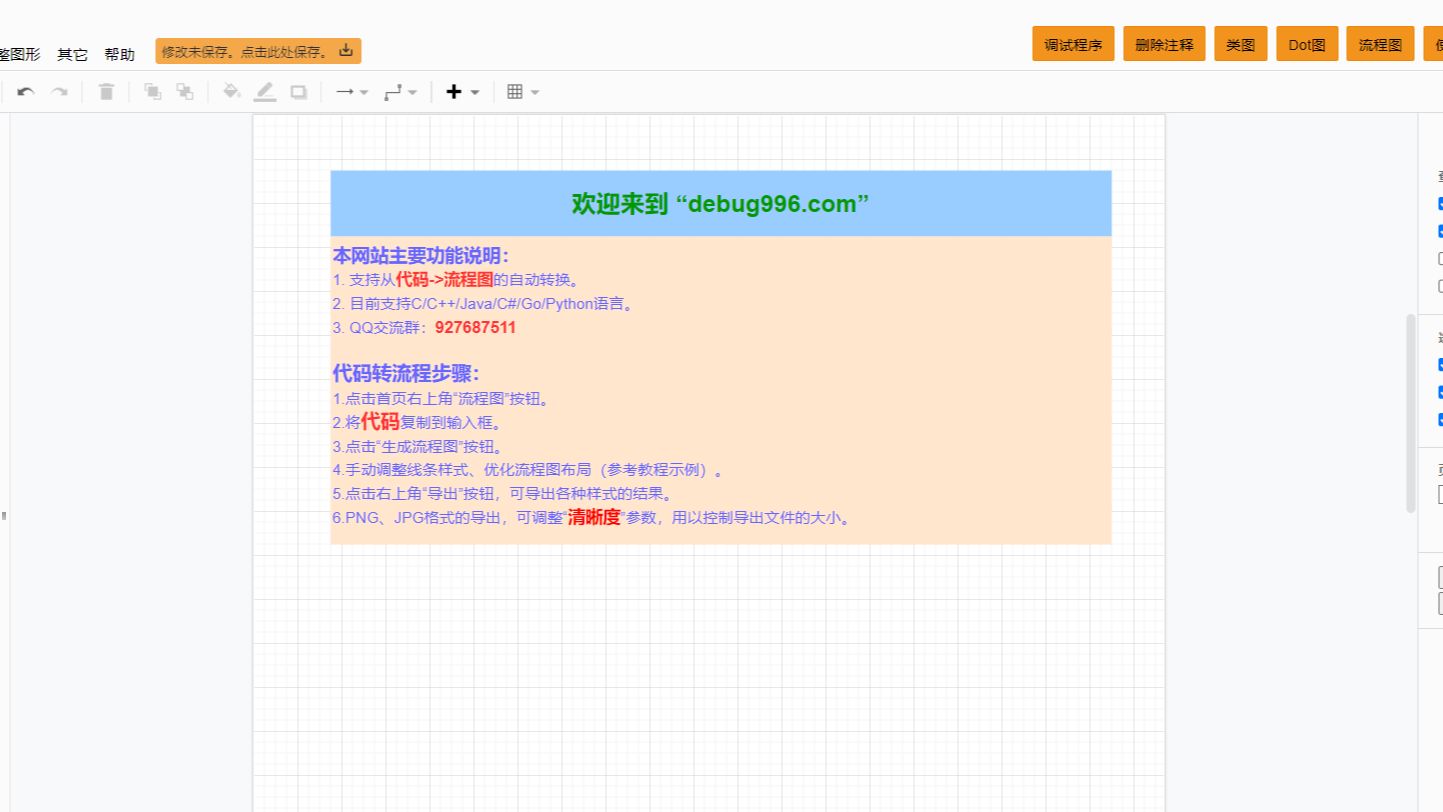
Task: Save via the unsaved changes notice
Action: (x=258, y=51)
